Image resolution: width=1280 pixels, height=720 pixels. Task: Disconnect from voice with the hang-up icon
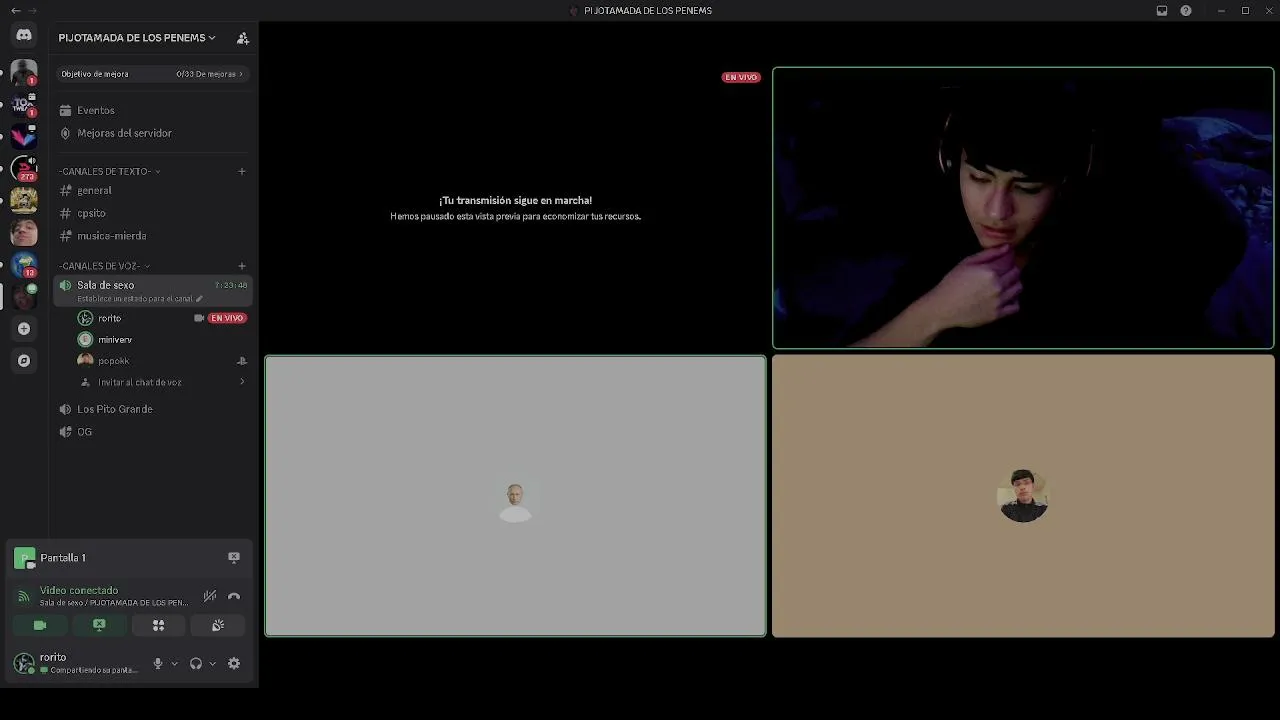click(x=234, y=596)
